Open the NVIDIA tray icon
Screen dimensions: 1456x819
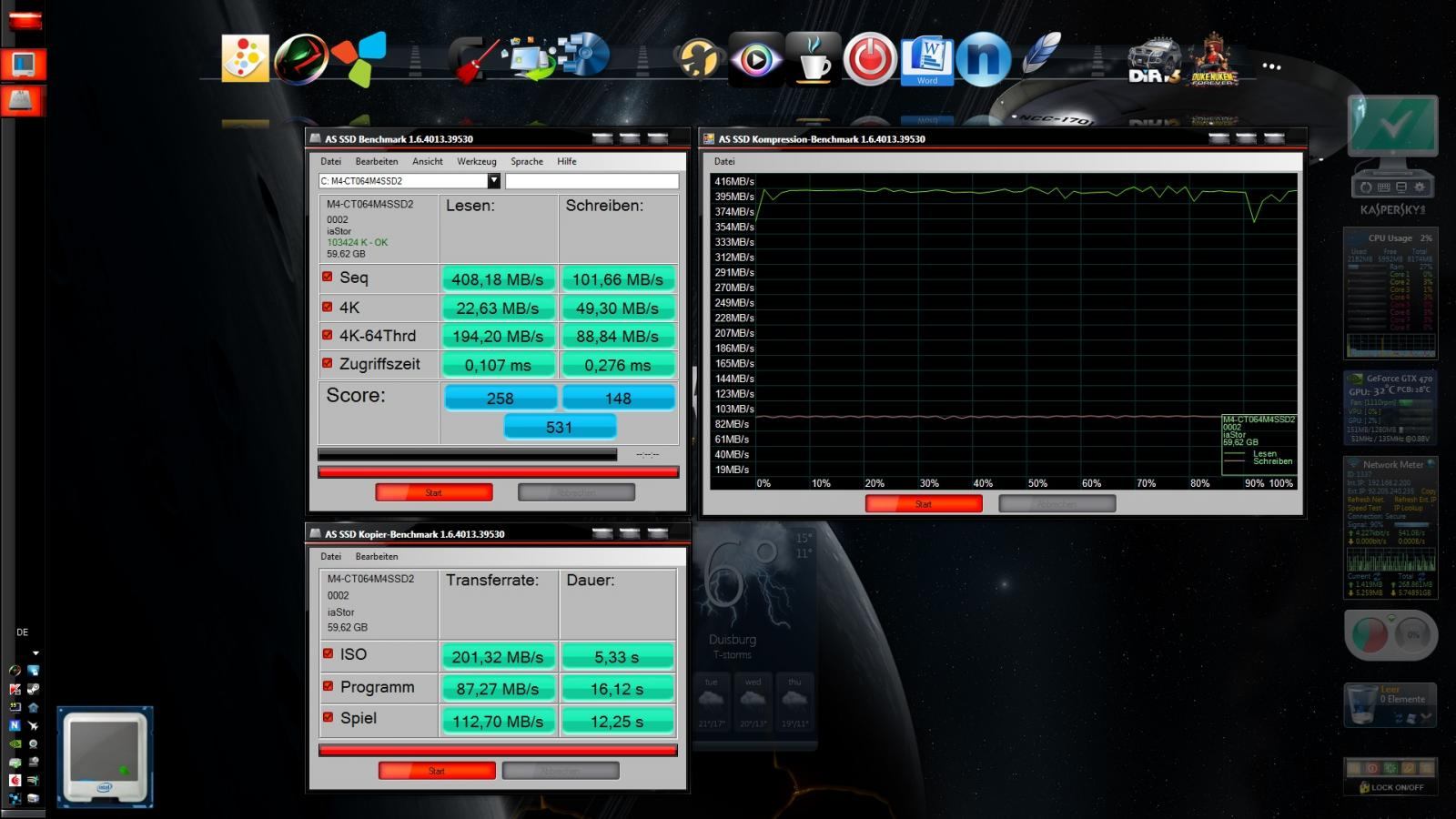tap(15, 743)
